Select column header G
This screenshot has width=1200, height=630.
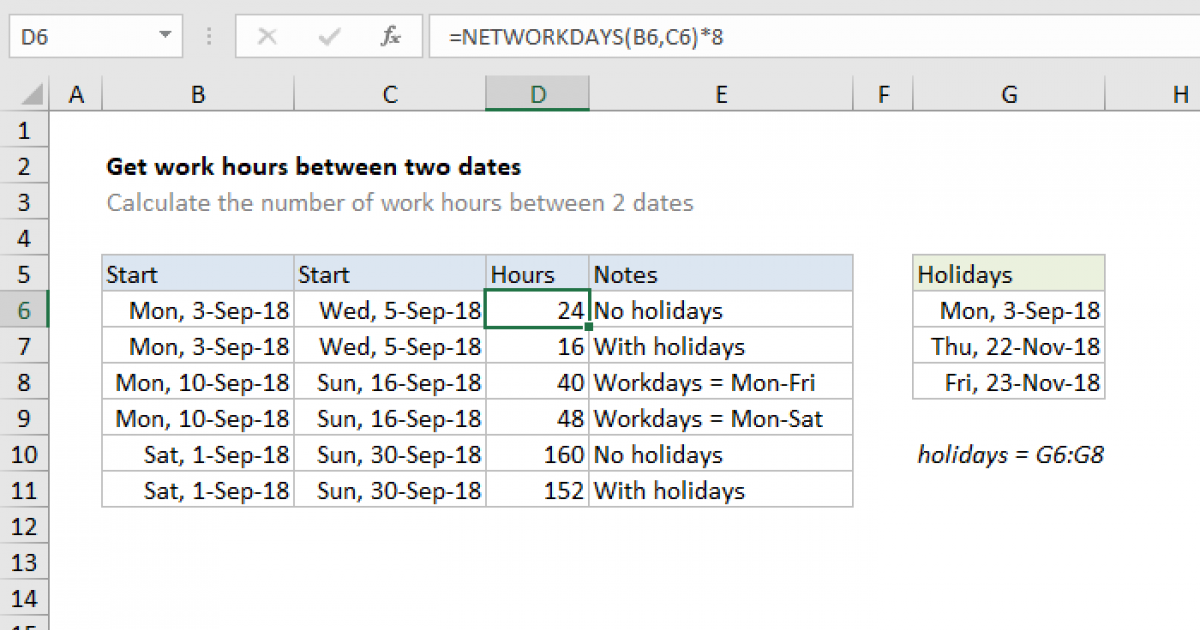(1008, 93)
